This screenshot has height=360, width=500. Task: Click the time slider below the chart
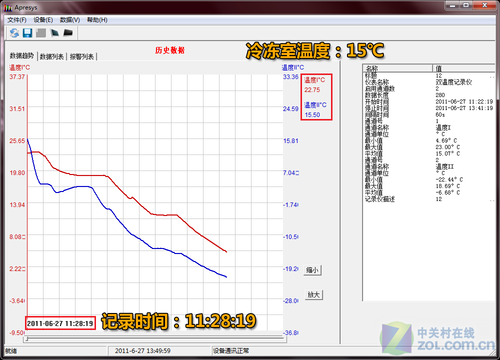(155, 339)
